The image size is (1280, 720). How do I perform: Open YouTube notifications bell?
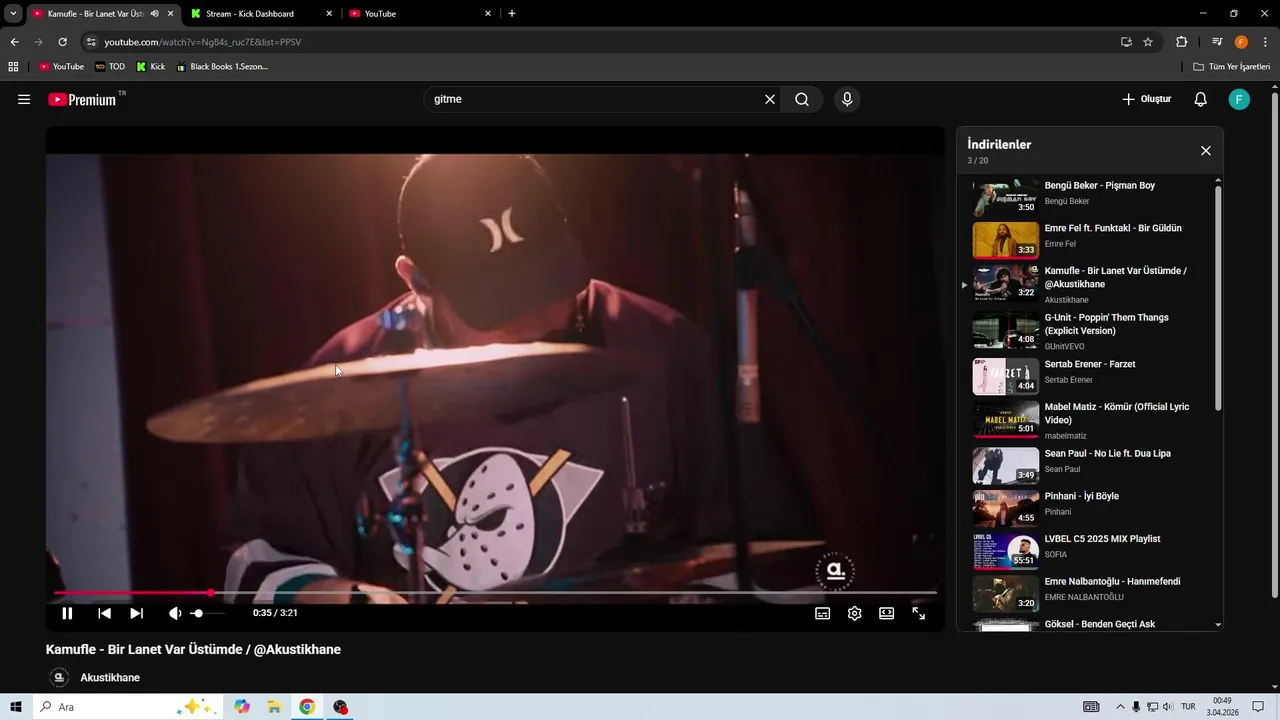pos(1201,99)
